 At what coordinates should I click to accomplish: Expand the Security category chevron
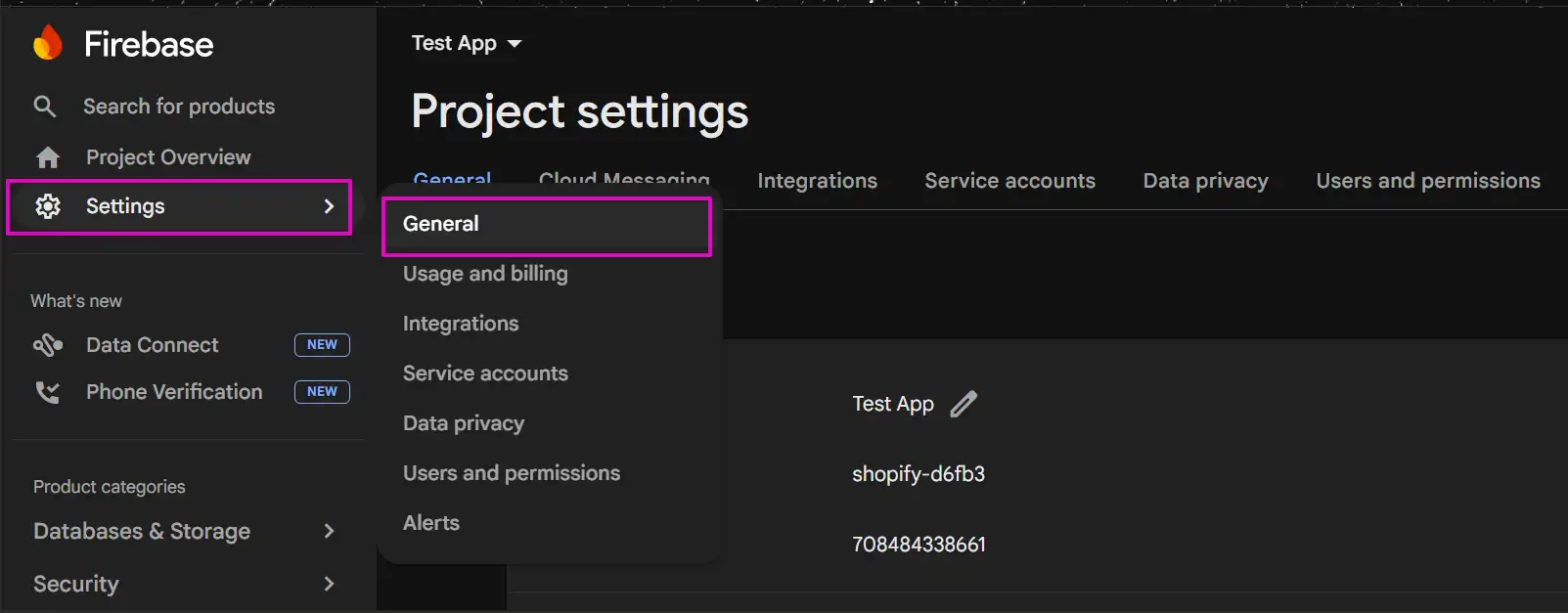(329, 584)
